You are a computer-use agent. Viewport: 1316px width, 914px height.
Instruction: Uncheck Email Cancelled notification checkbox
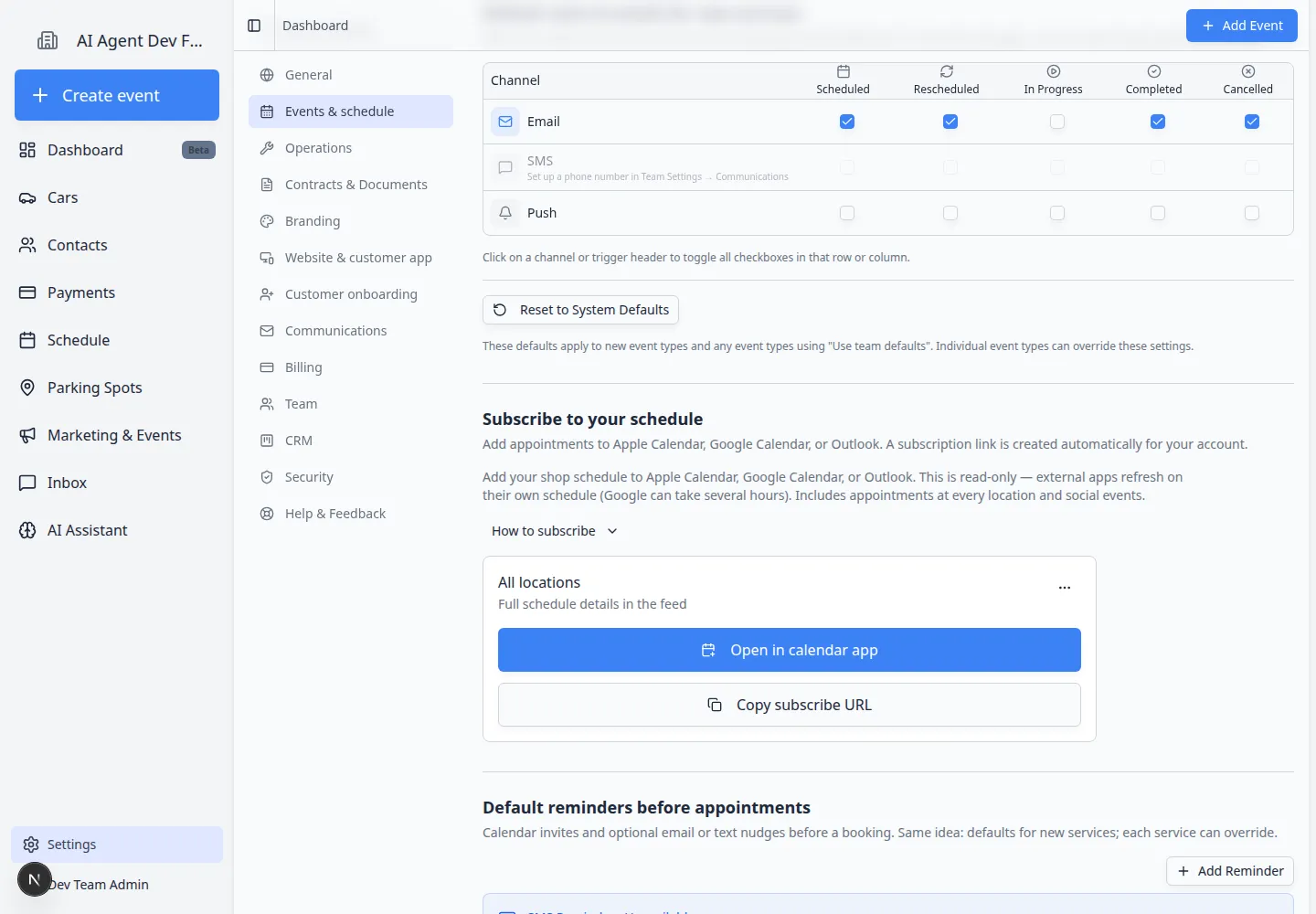pyautogui.click(x=1252, y=122)
